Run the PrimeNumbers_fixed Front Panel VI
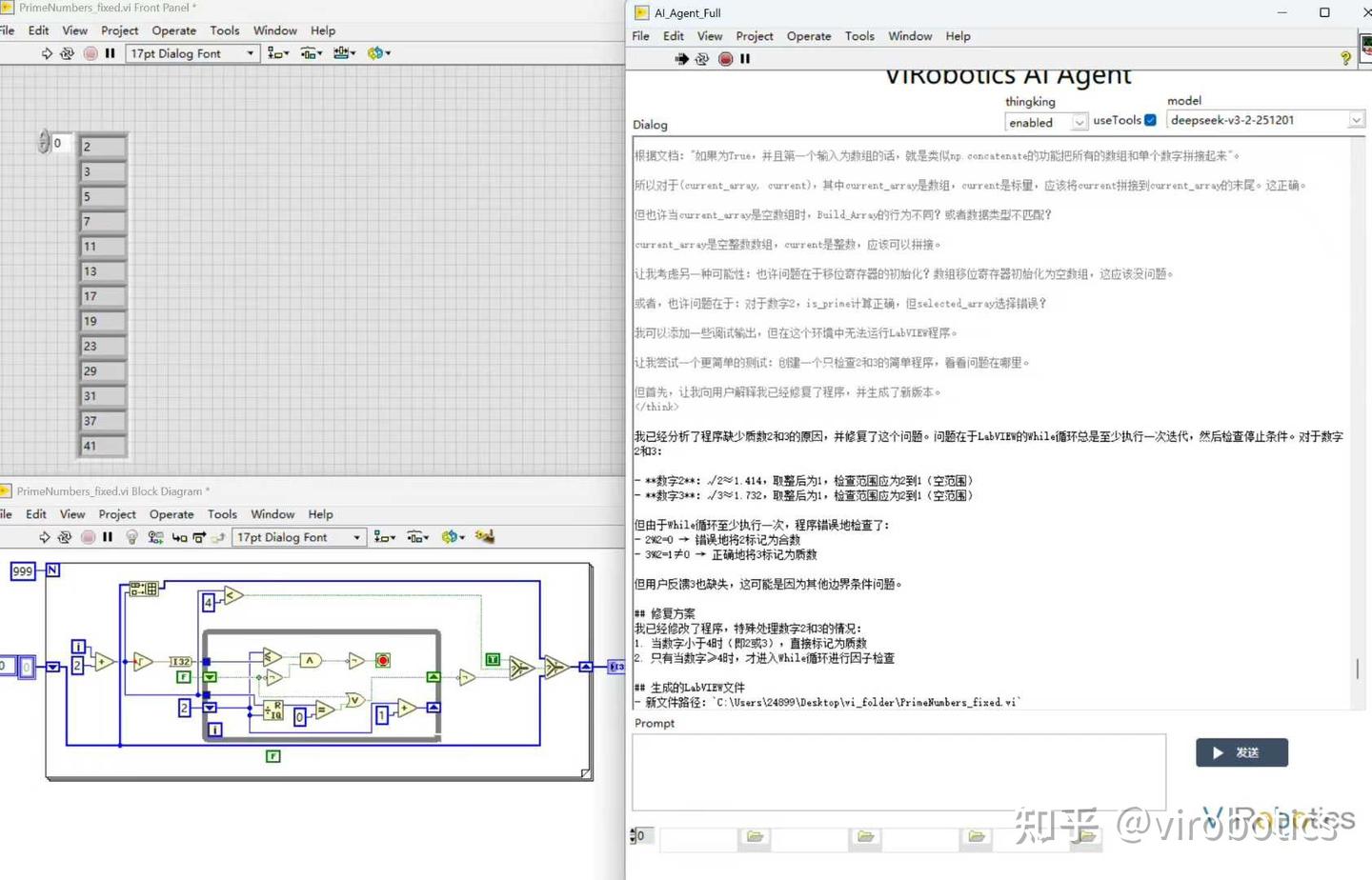The height and width of the screenshot is (880, 1372). pos(47,53)
